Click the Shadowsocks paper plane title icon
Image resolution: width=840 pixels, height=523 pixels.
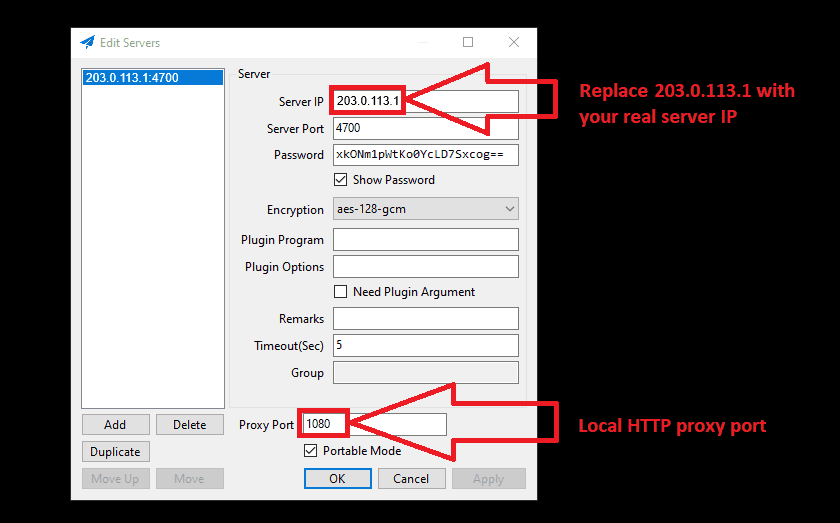coord(88,43)
